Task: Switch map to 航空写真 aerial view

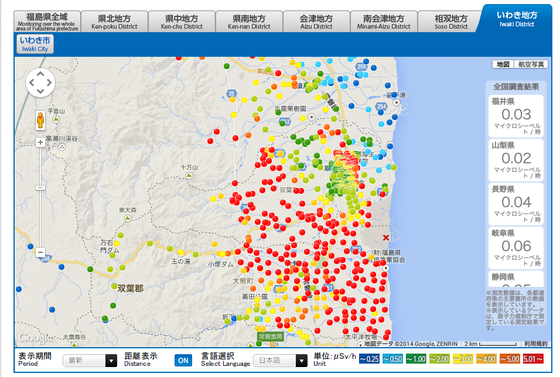Action: [x=531, y=64]
